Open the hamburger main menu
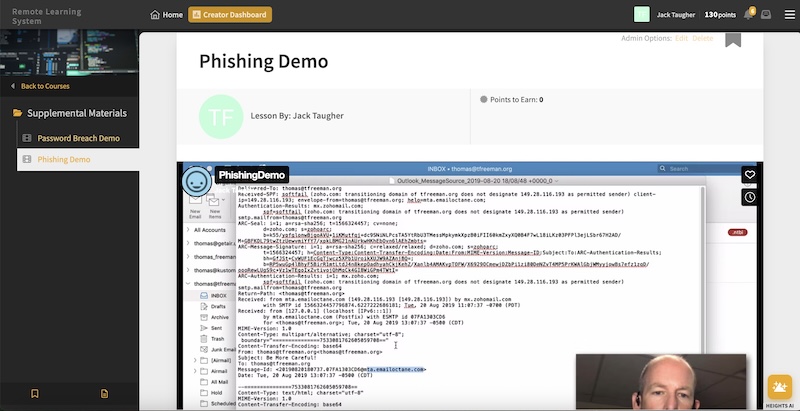Image resolution: width=800 pixels, height=411 pixels. [x=790, y=15]
